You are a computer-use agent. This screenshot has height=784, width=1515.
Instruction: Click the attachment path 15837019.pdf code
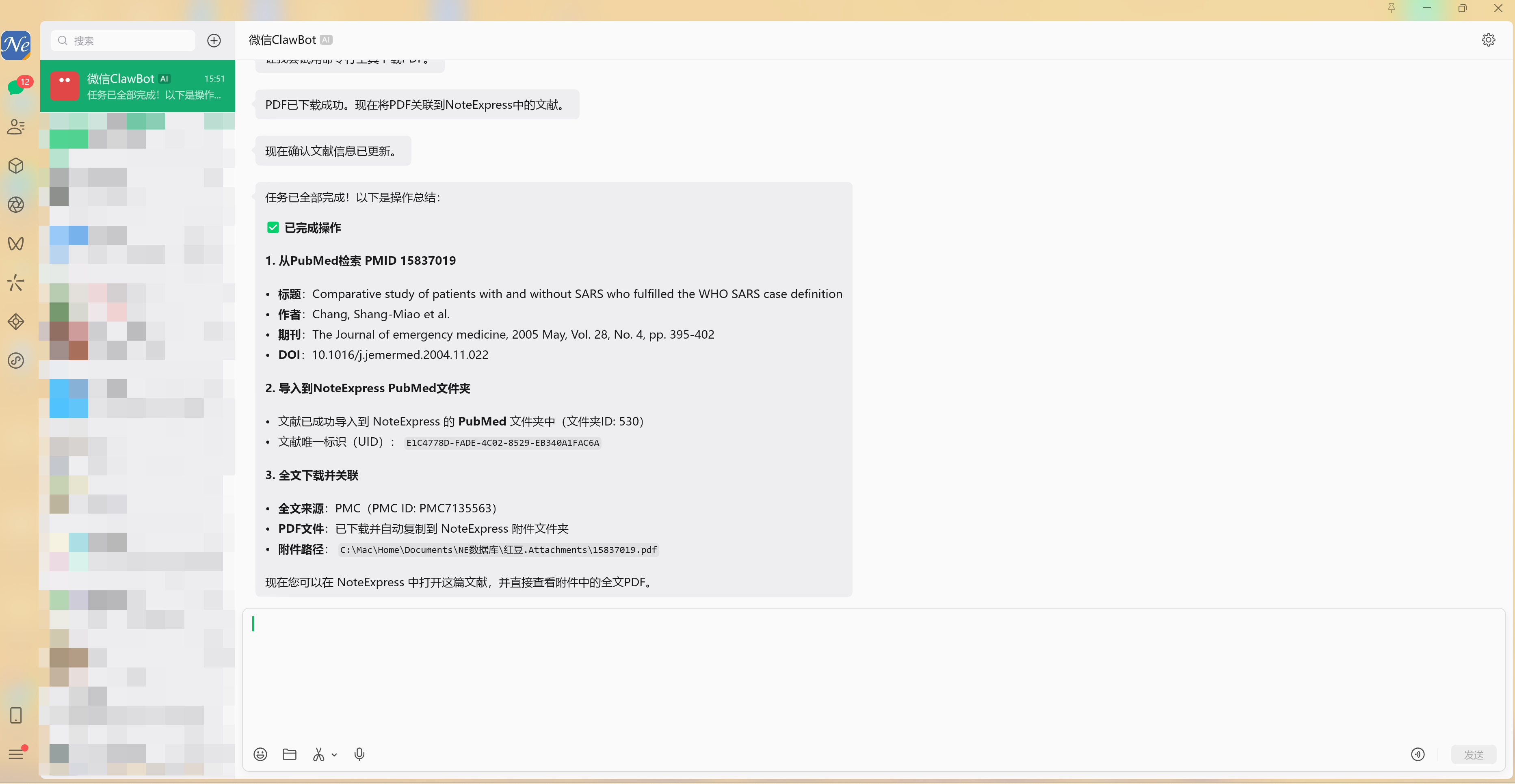(x=498, y=549)
